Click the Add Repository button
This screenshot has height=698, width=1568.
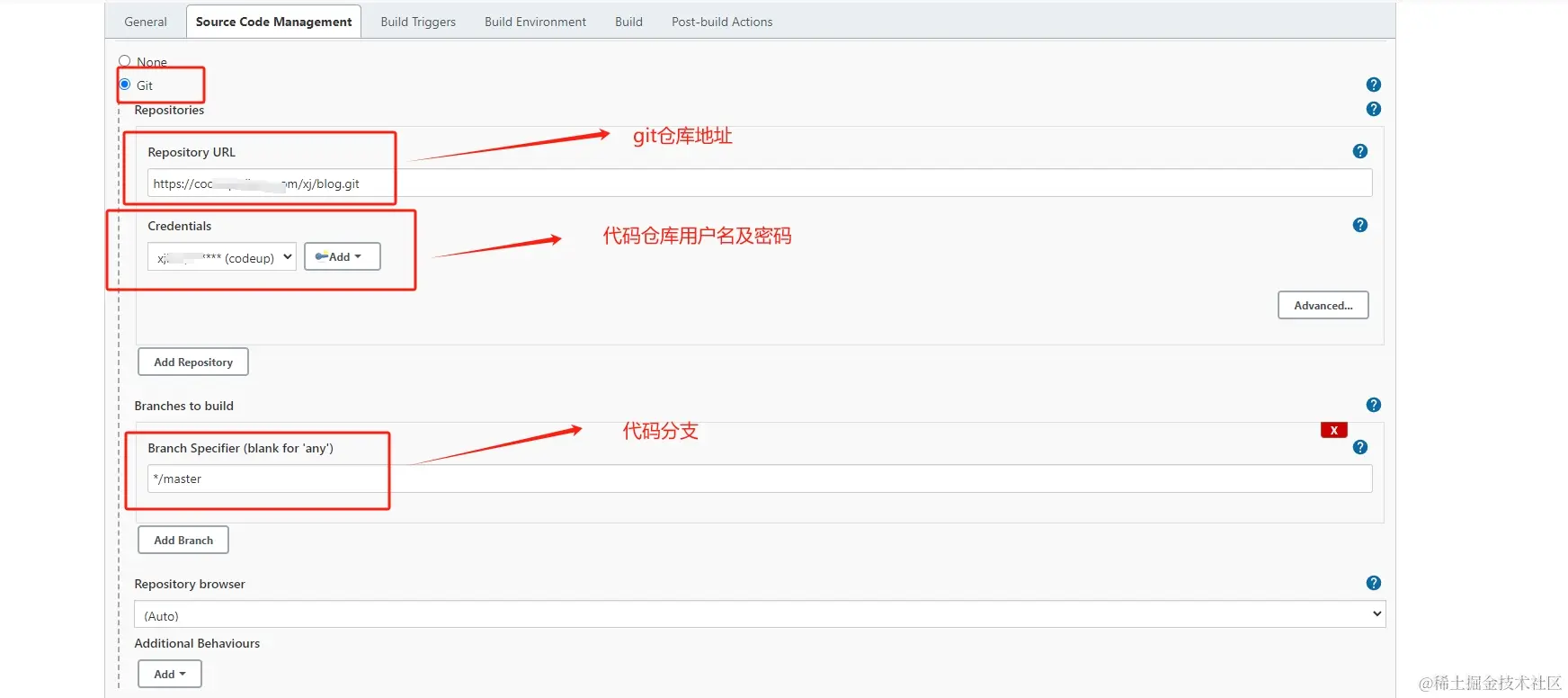point(193,362)
